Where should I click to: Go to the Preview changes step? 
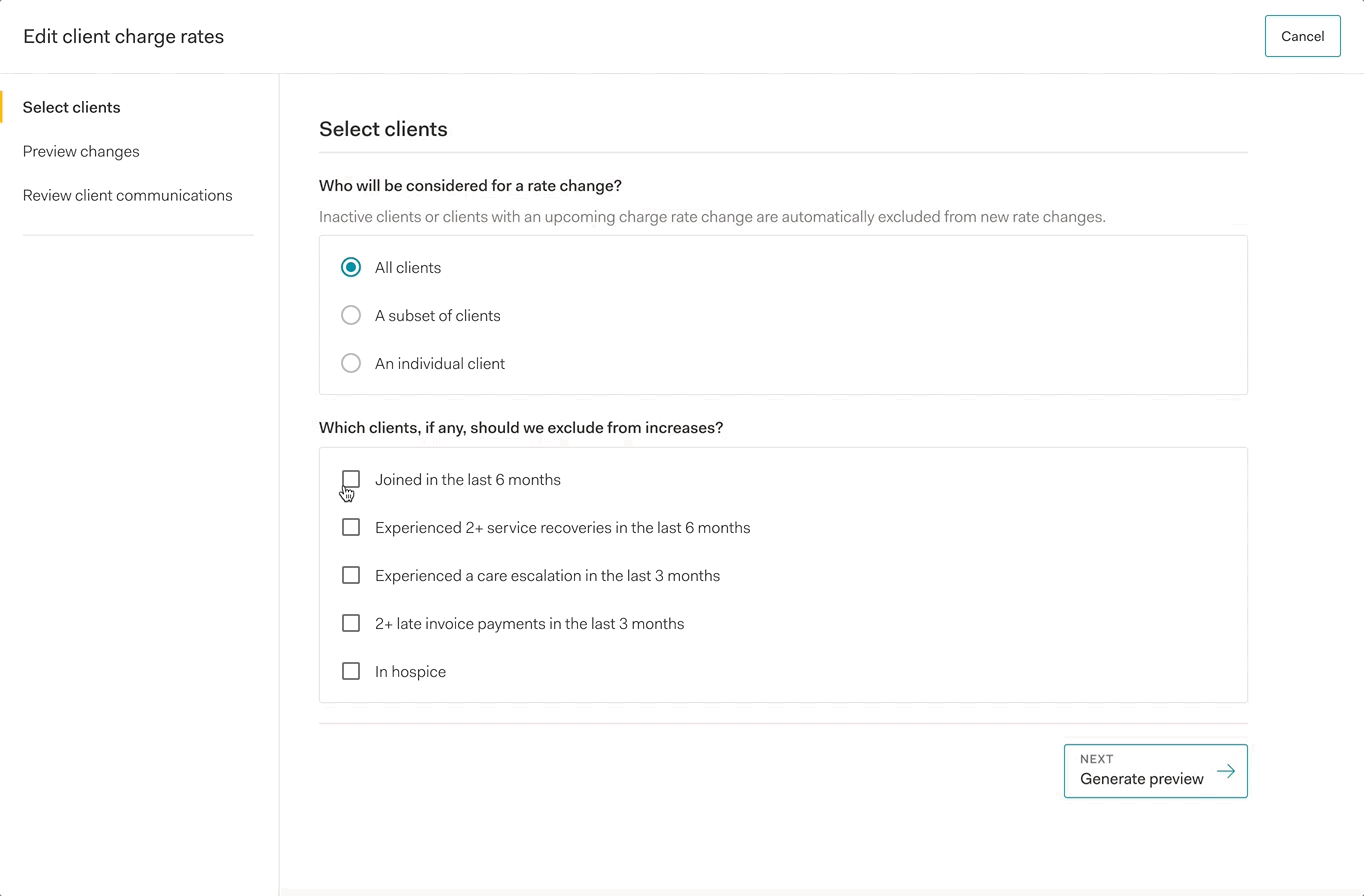click(81, 151)
